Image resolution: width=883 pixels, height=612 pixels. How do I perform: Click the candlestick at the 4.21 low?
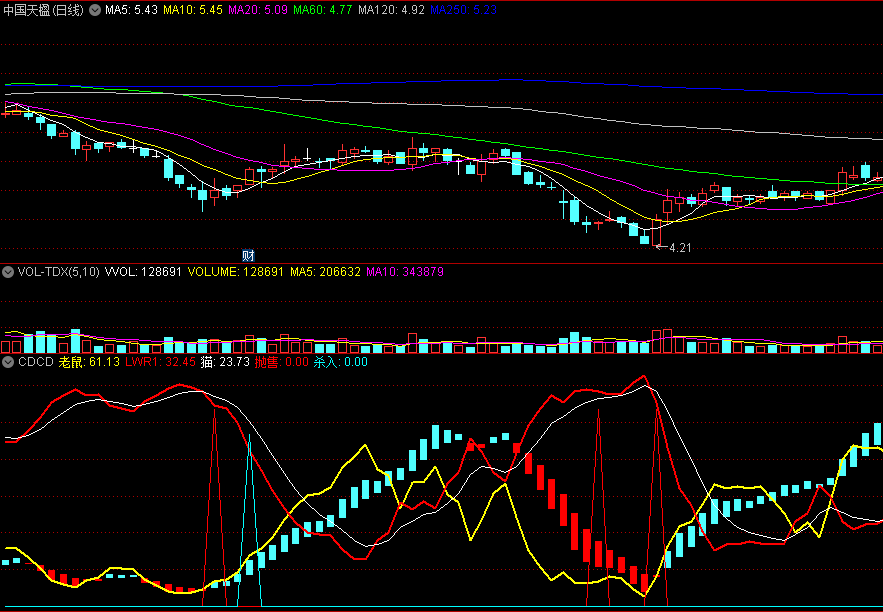657,232
